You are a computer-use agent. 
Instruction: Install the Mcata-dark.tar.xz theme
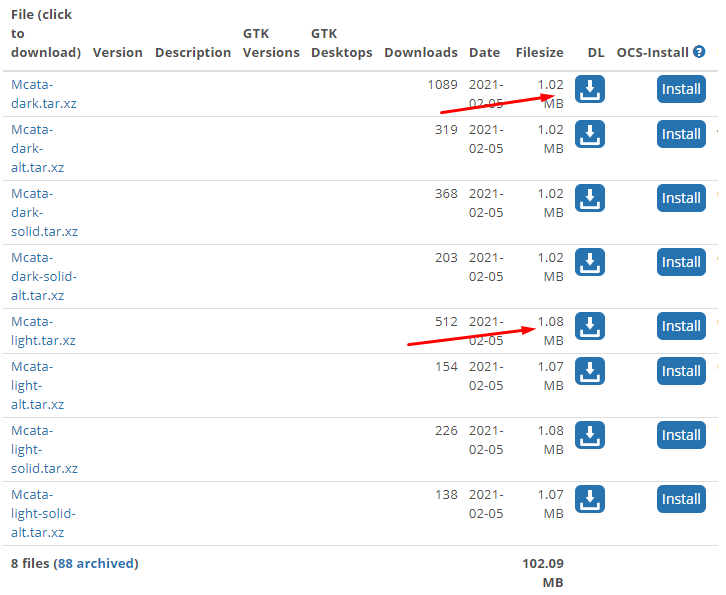(x=681, y=89)
